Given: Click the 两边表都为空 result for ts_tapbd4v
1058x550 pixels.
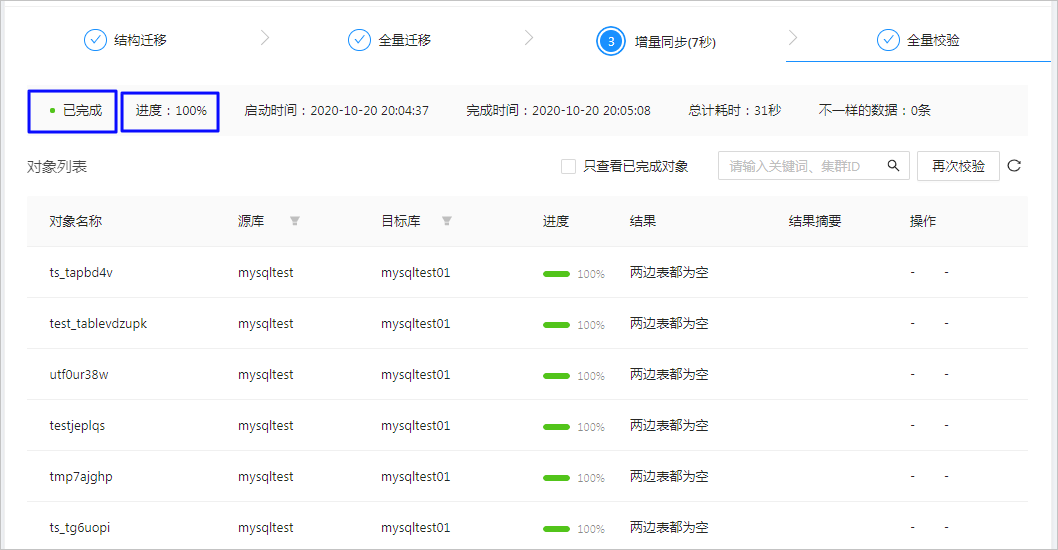Looking at the screenshot, I should (669, 273).
